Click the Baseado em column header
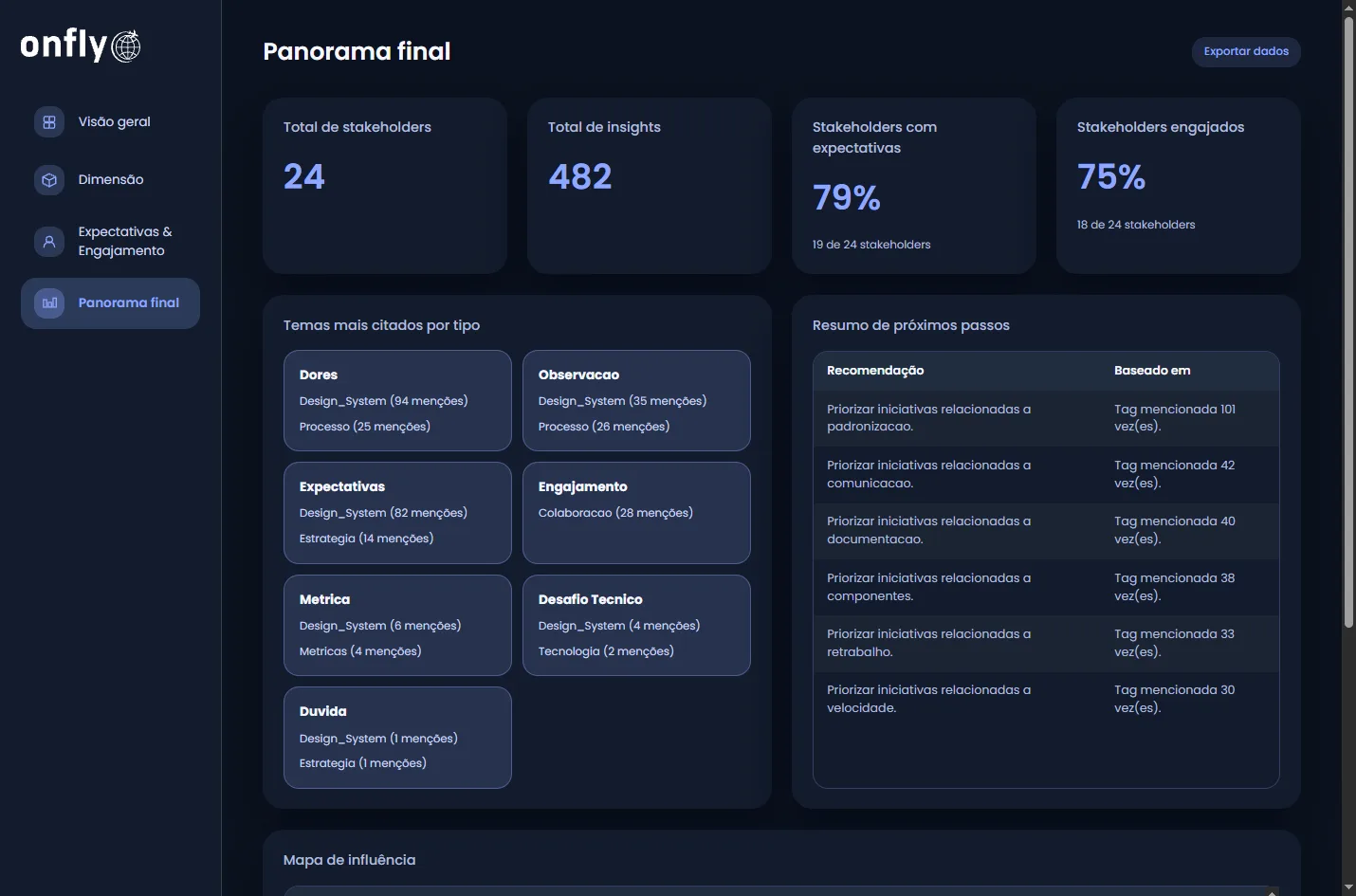 [1152, 371]
